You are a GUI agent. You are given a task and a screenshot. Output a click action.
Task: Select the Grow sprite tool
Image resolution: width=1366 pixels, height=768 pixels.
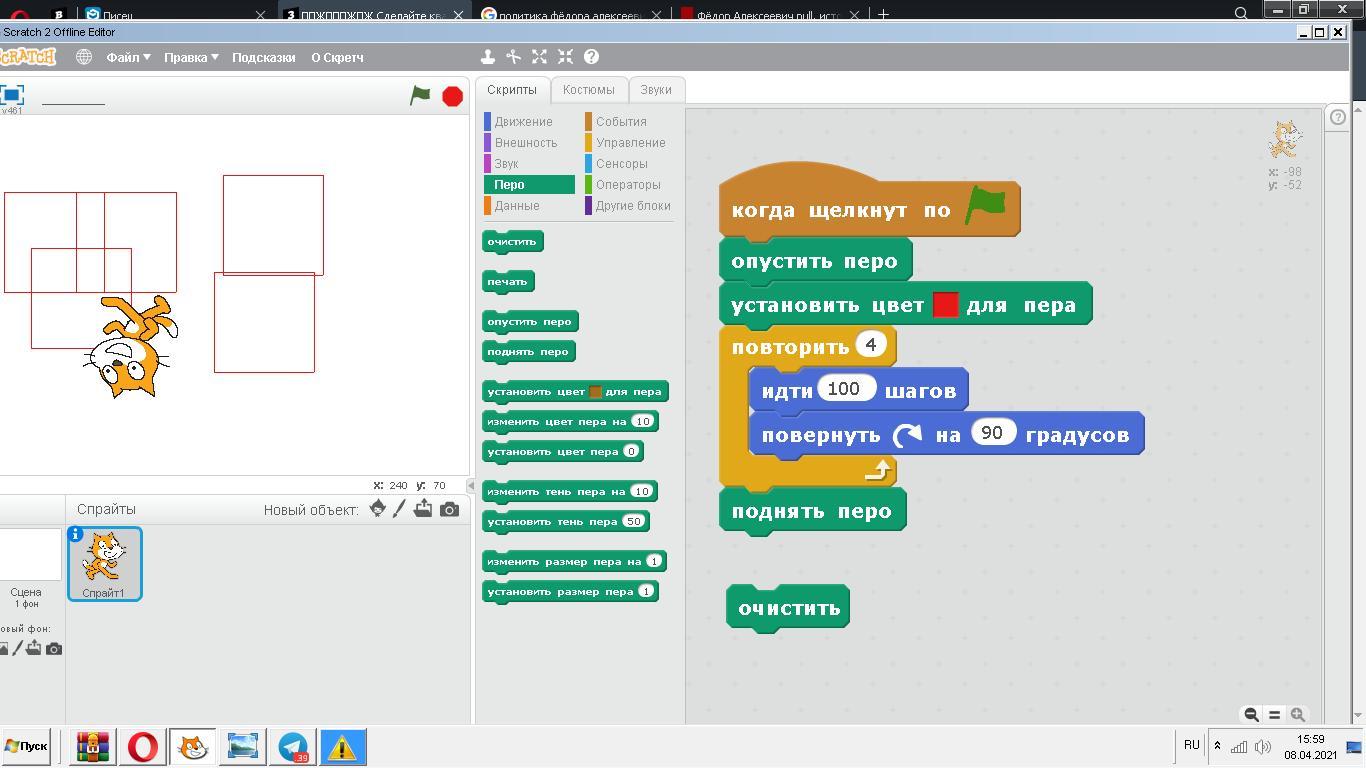point(539,57)
